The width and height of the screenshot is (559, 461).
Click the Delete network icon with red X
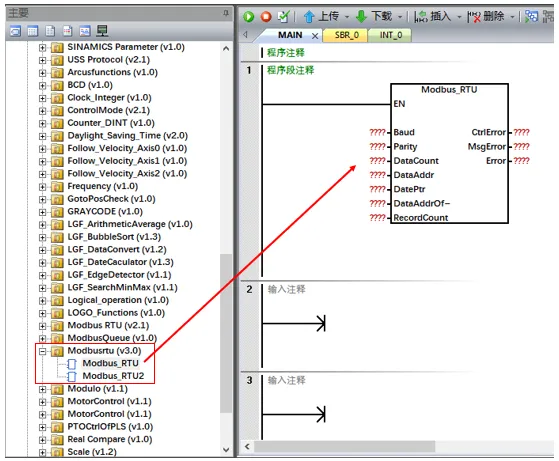click(x=474, y=16)
